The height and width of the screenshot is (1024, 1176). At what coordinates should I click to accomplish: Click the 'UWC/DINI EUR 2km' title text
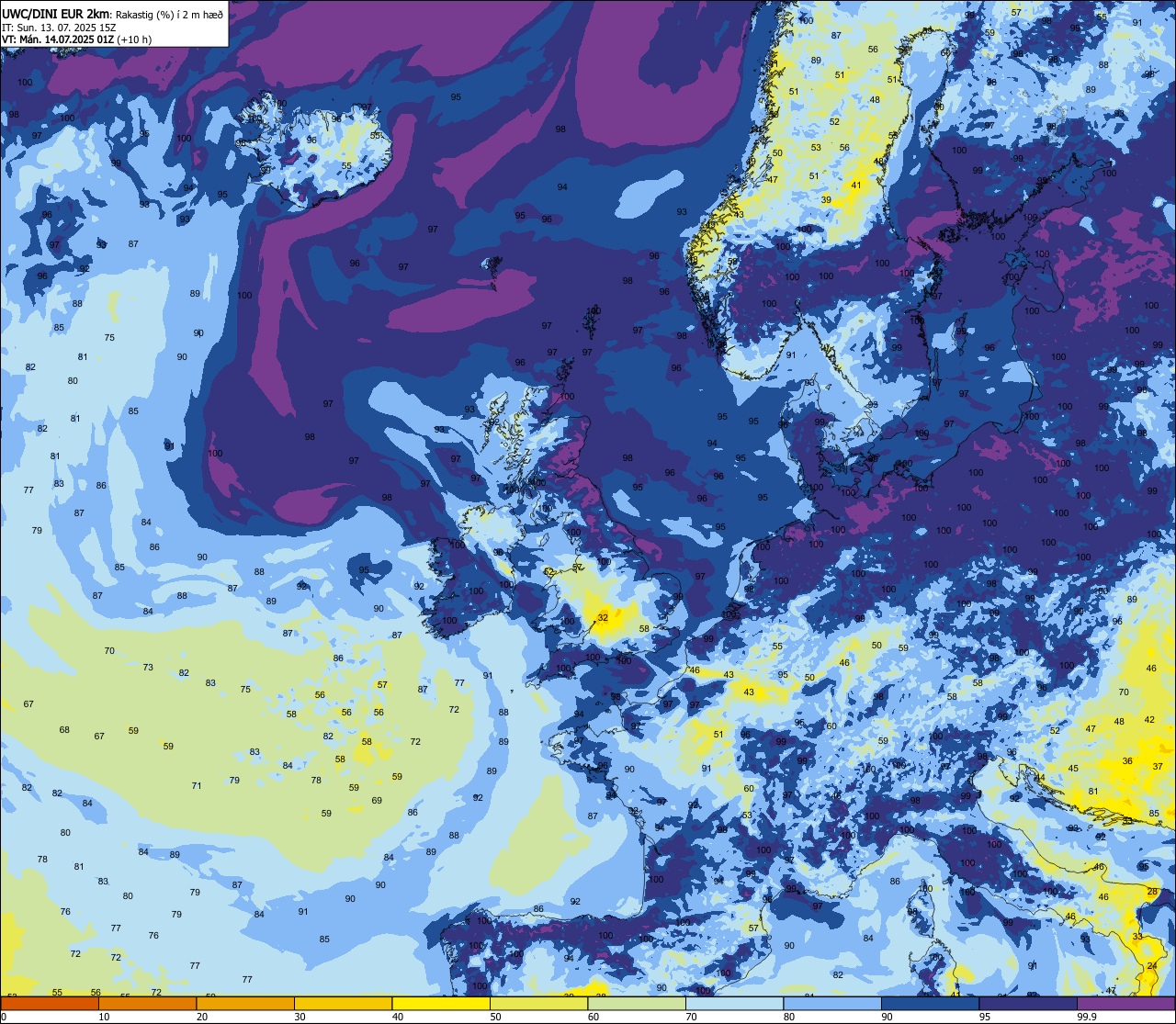click(x=56, y=13)
